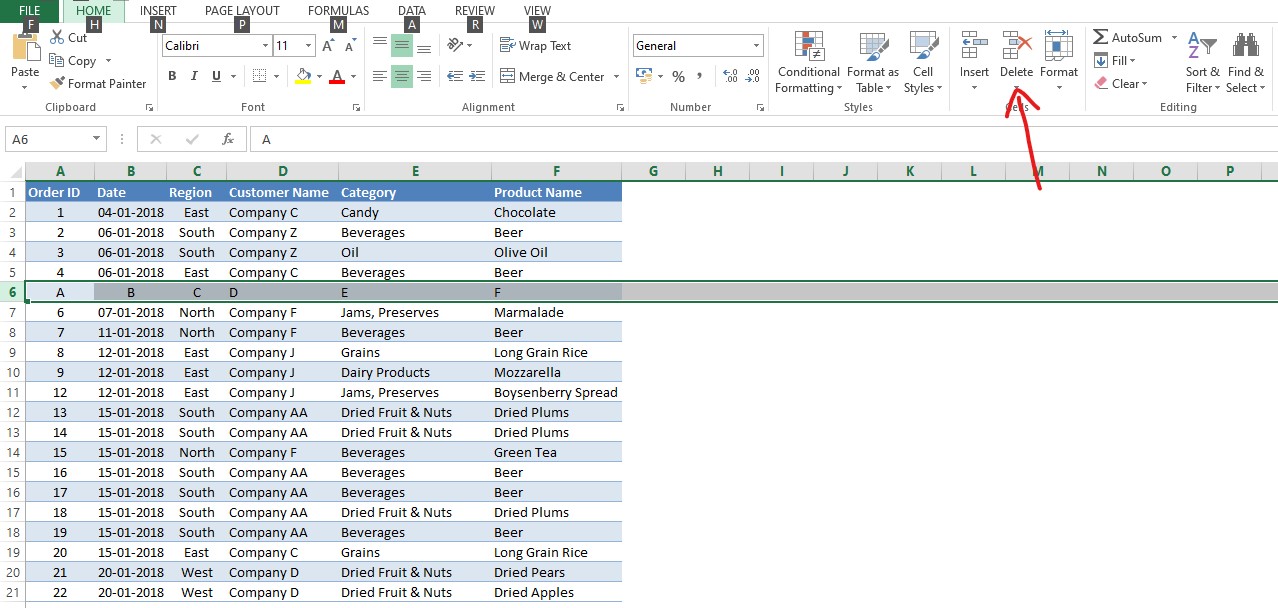
Task: Open the Clear dropdown
Action: tap(1120, 84)
